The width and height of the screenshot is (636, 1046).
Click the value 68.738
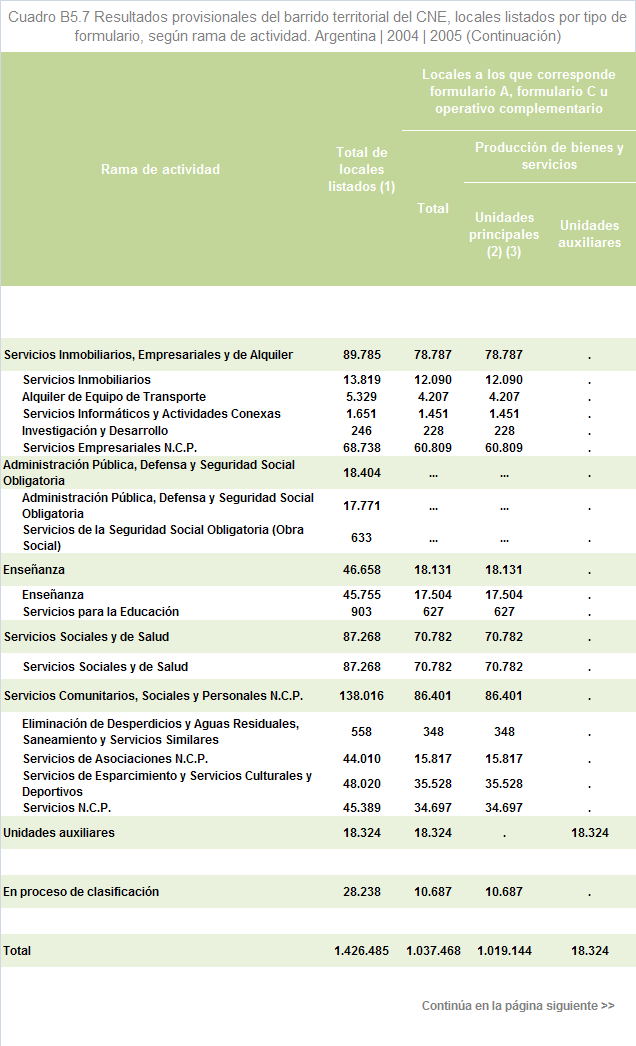click(362, 448)
